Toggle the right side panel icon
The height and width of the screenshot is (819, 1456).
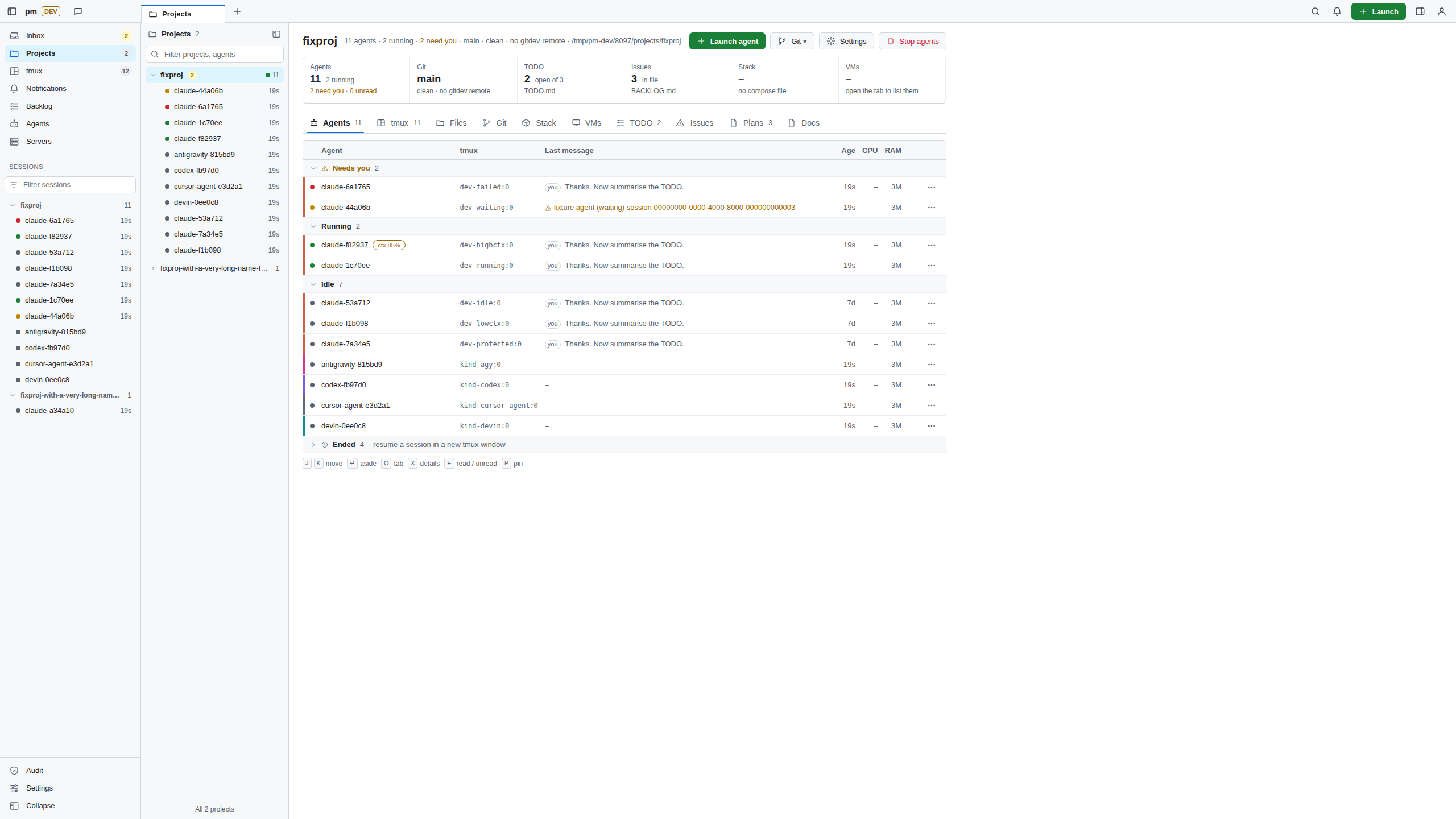click(x=1420, y=11)
